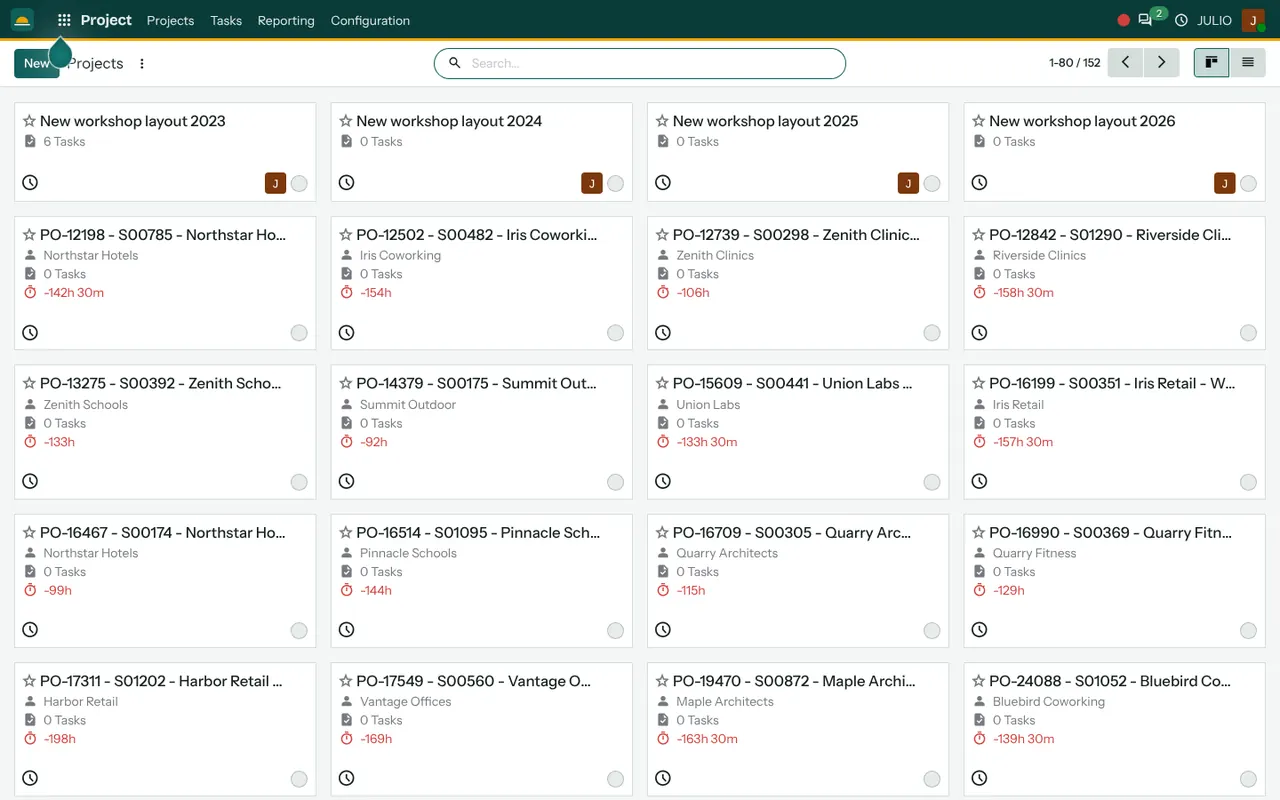Open the 6 Tasks link on layout 2023
The width and height of the screenshot is (1280, 800).
coord(64,142)
